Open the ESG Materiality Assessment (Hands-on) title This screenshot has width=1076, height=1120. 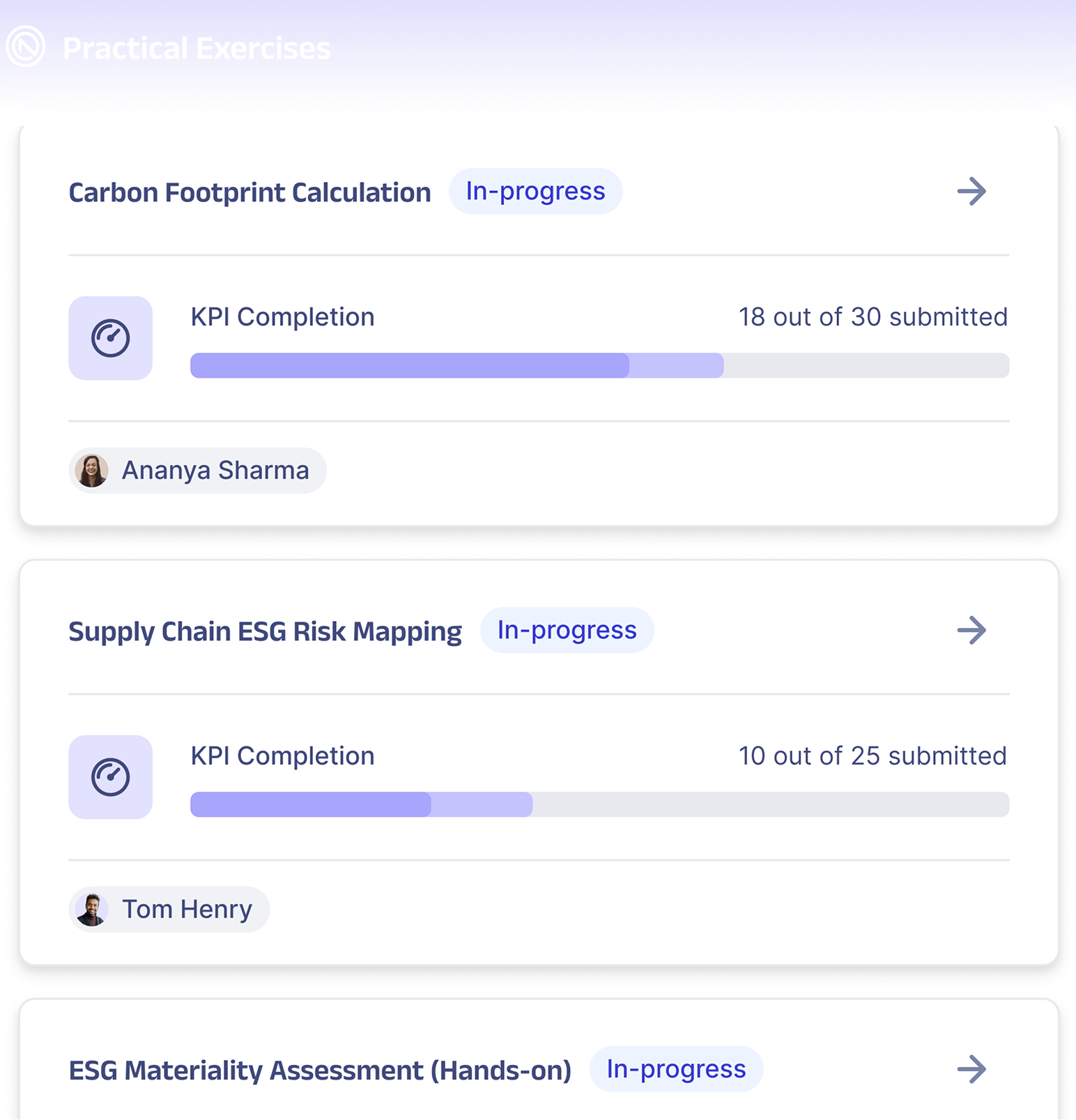click(320, 1071)
